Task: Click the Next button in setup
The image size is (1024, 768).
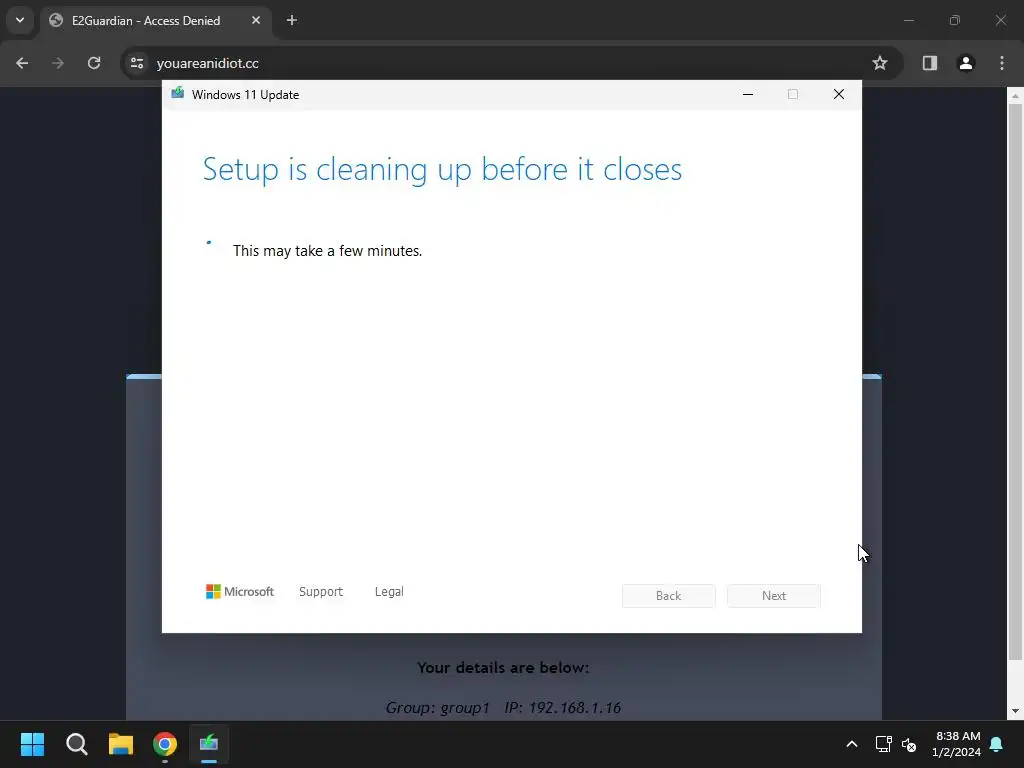Action: 774,596
